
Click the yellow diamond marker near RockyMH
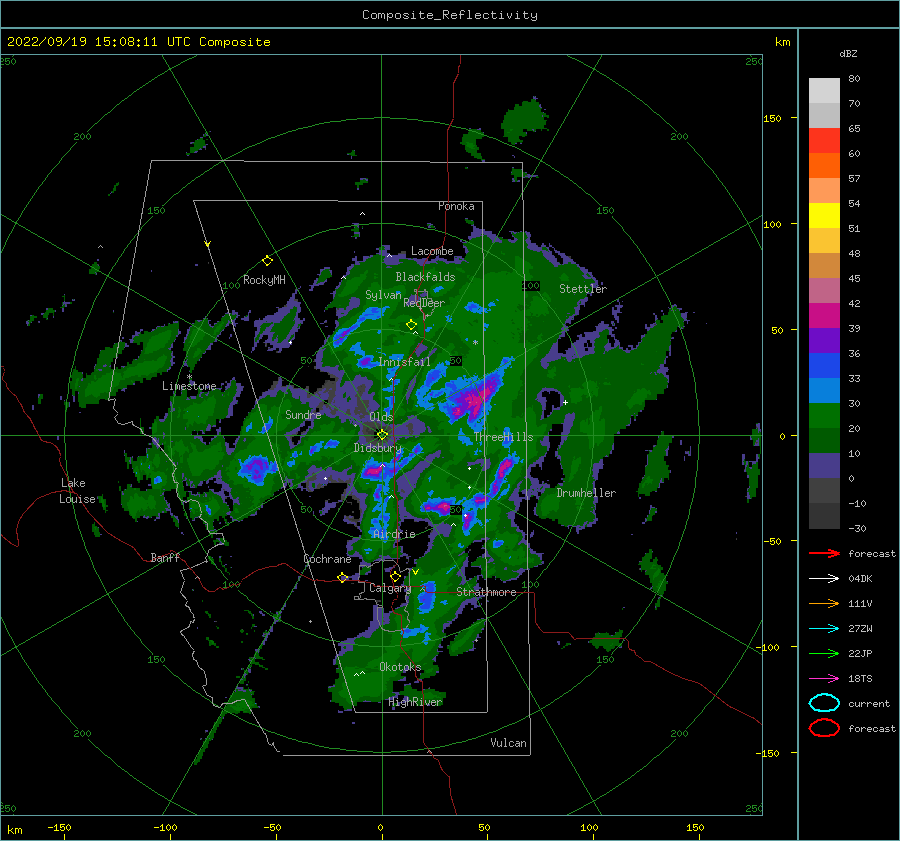267,261
